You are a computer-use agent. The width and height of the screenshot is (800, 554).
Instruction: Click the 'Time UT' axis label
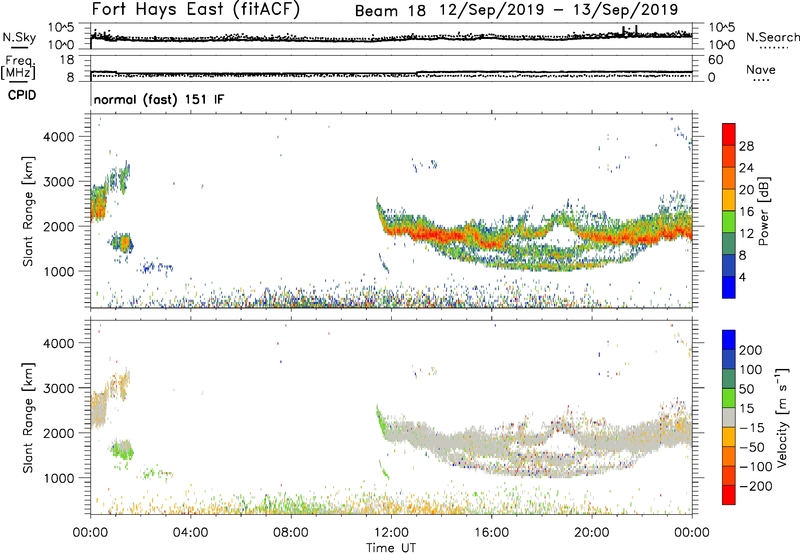391,548
